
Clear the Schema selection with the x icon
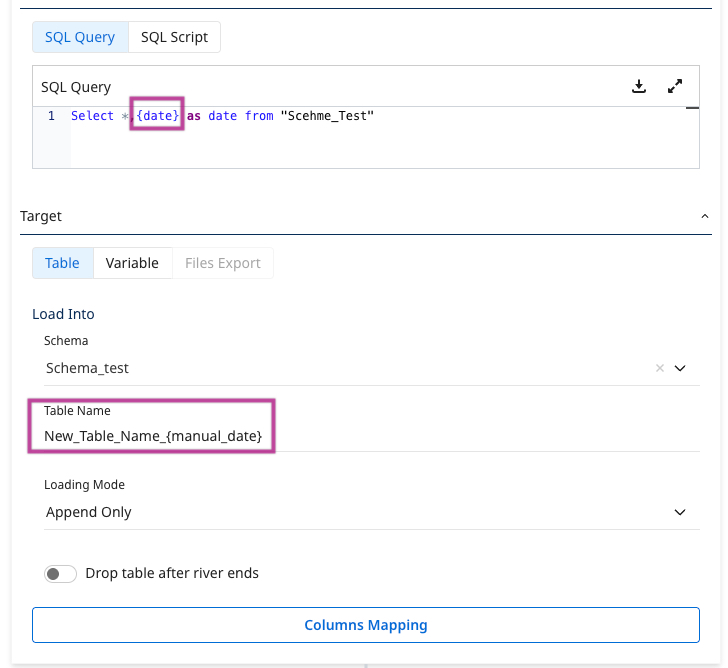(x=659, y=368)
